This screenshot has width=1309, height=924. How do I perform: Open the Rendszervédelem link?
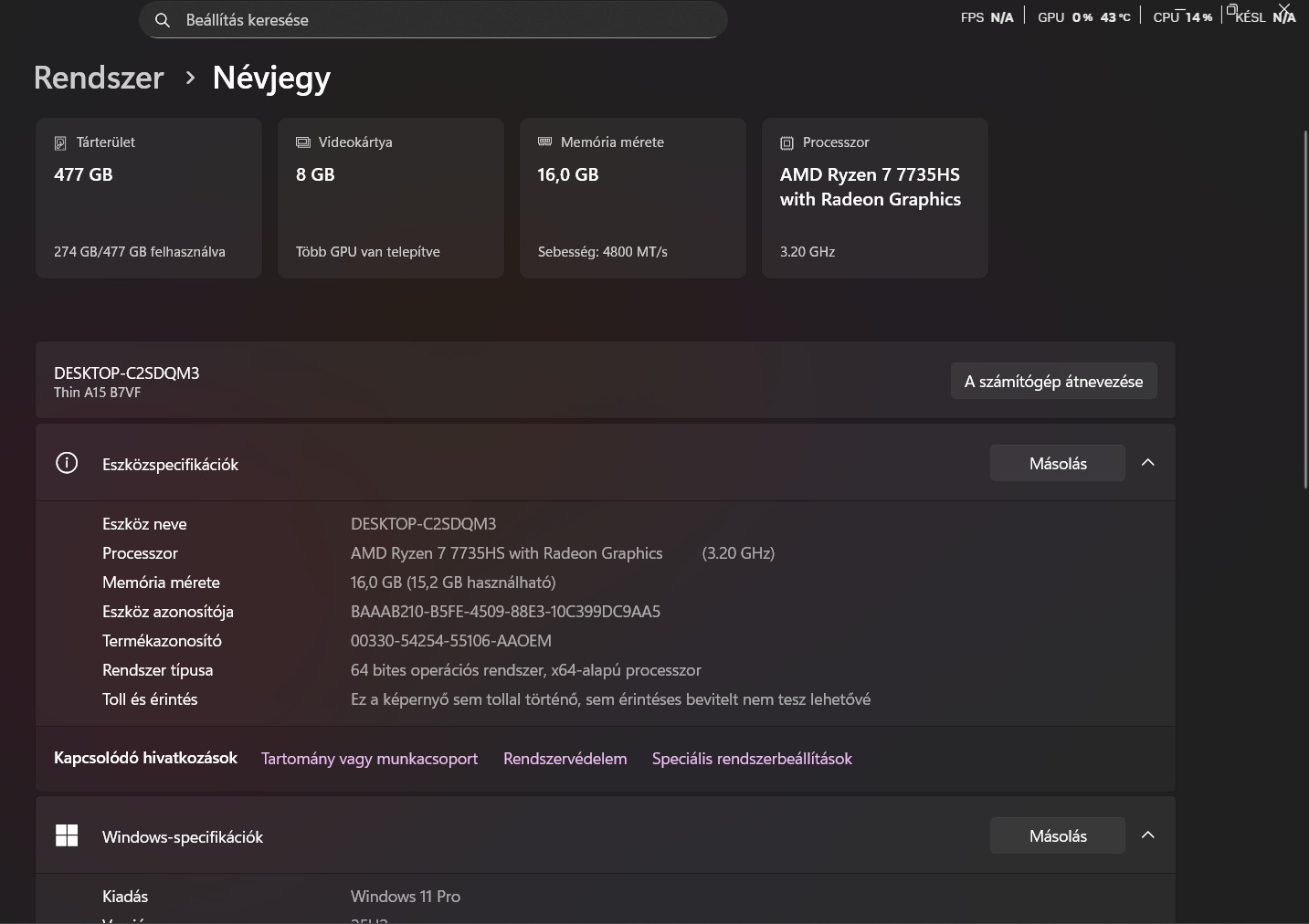(565, 759)
